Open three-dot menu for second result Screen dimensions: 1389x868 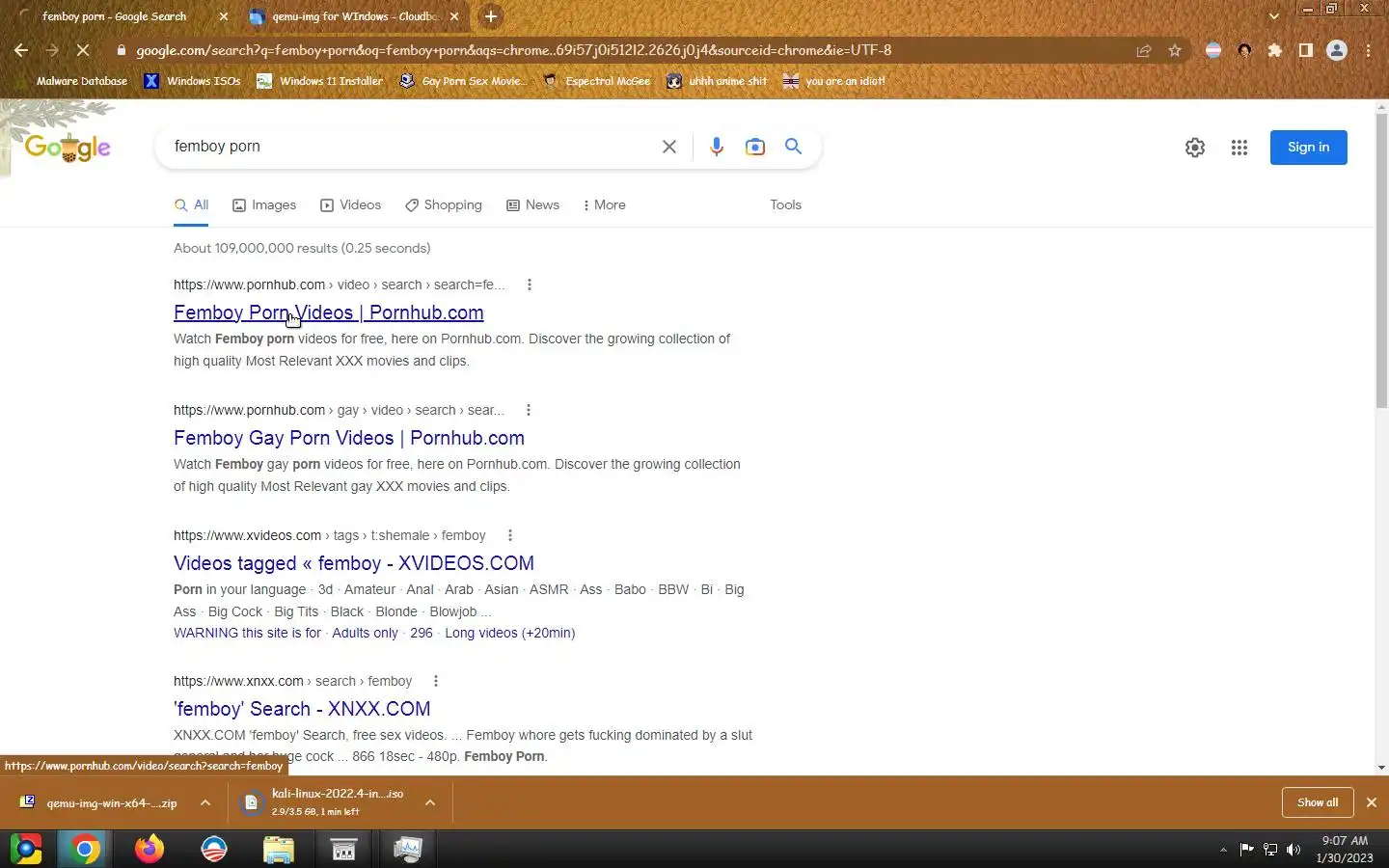pos(528,410)
